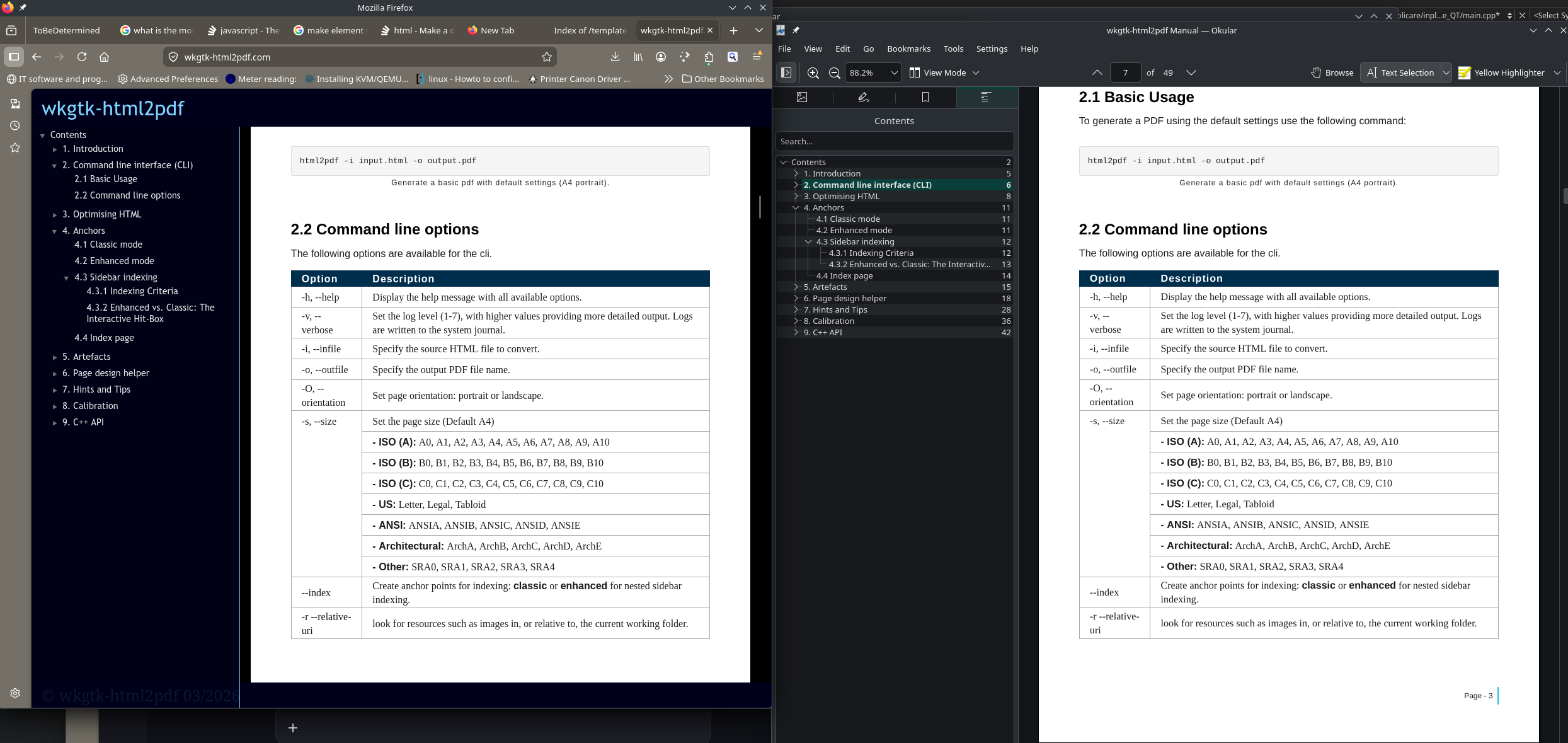Click Firefox address bar

[x=359, y=57]
